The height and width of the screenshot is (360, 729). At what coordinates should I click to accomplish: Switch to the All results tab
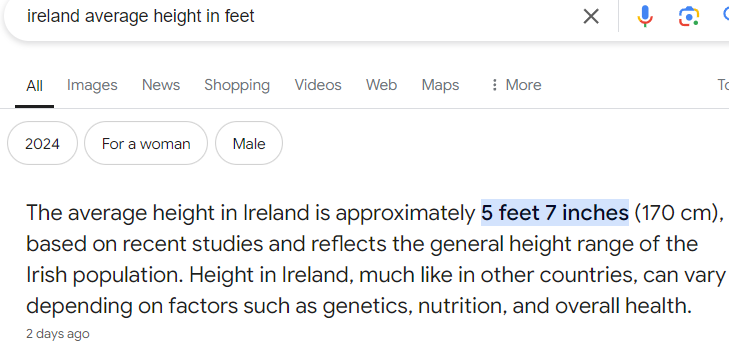click(x=34, y=86)
